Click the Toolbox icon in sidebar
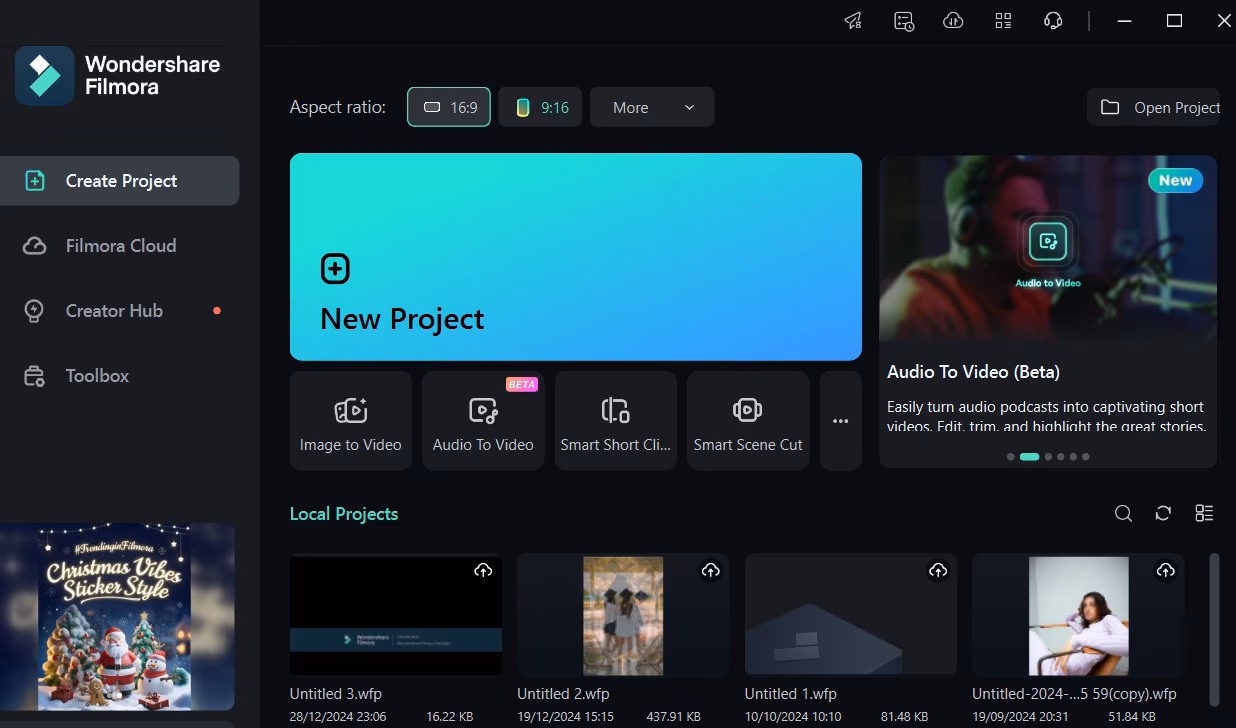This screenshot has height=728, width=1236. (x=35, y=376)
